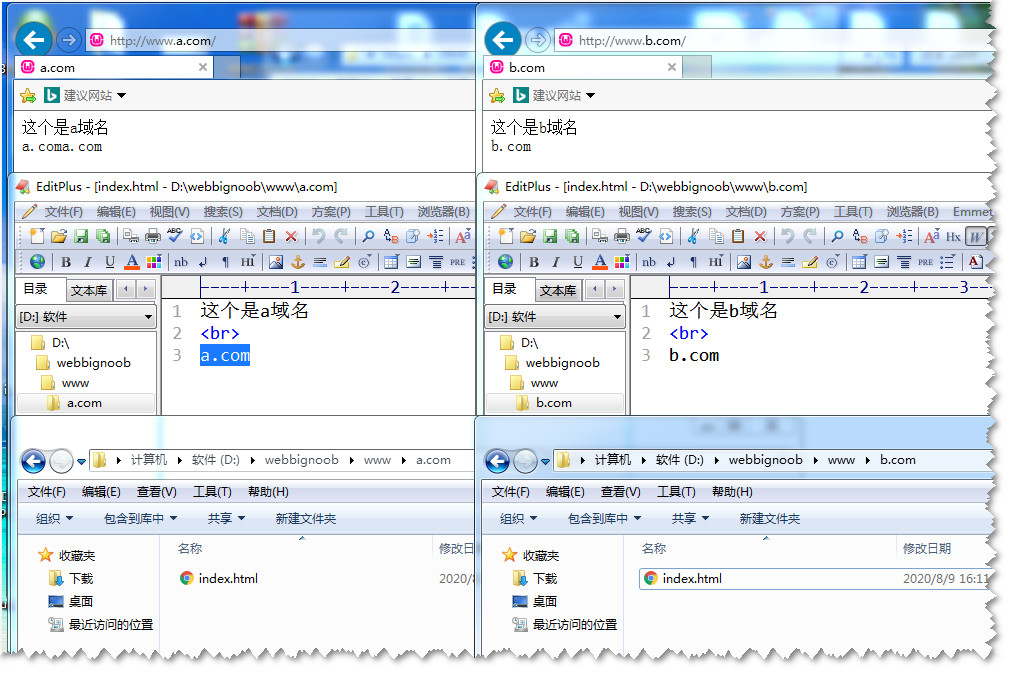
Task: Open color palette grid in b.com EditPlus
Action: [621, 262]
